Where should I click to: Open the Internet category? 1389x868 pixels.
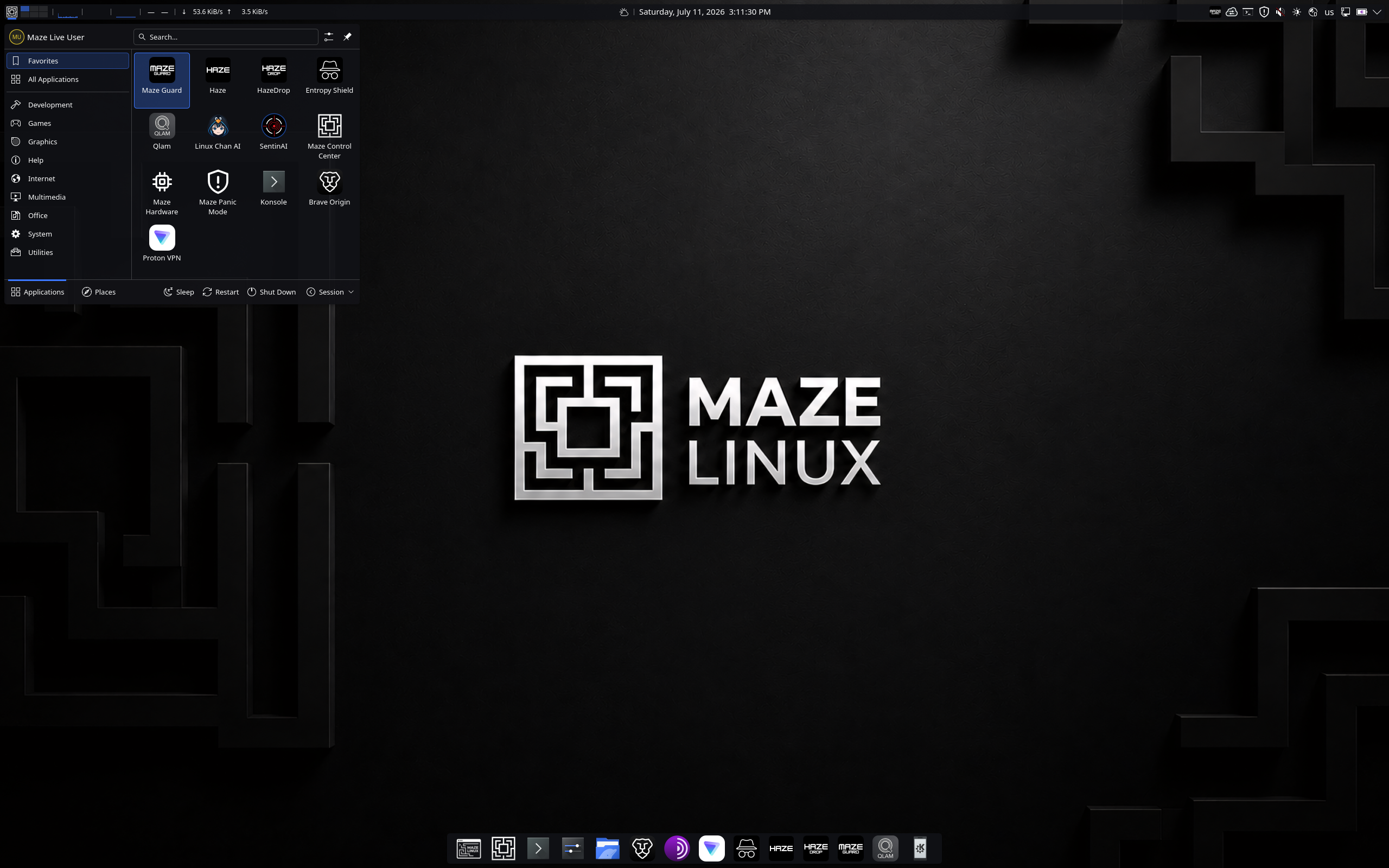[68, 178]
